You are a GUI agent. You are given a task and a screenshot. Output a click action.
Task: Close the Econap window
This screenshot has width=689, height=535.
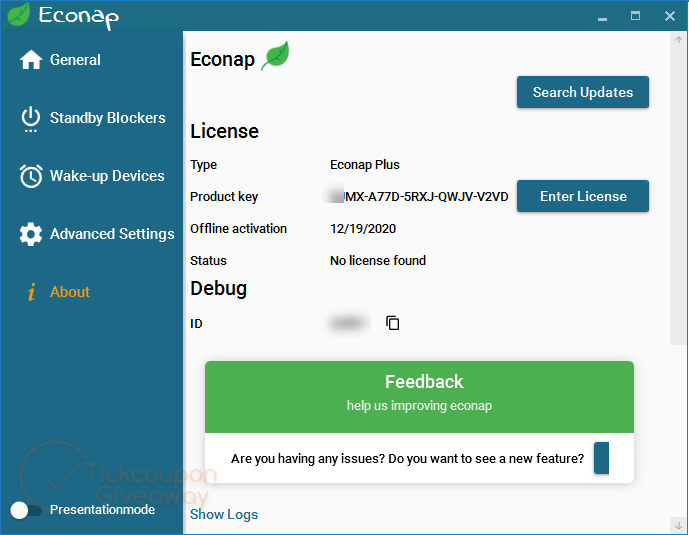coord(670,16)
